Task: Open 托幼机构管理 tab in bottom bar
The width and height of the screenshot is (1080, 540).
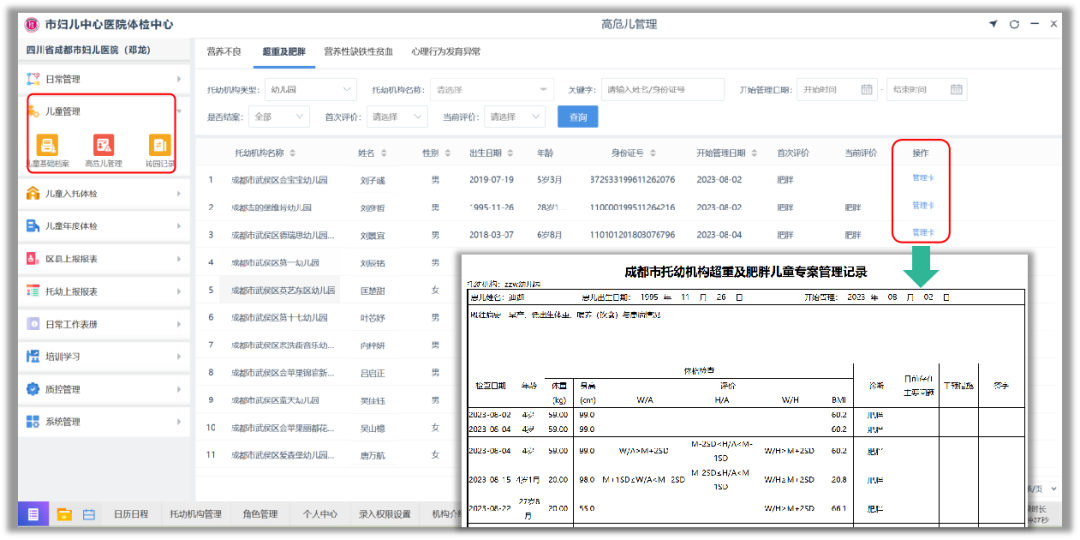Action: (x=196, y=514)
